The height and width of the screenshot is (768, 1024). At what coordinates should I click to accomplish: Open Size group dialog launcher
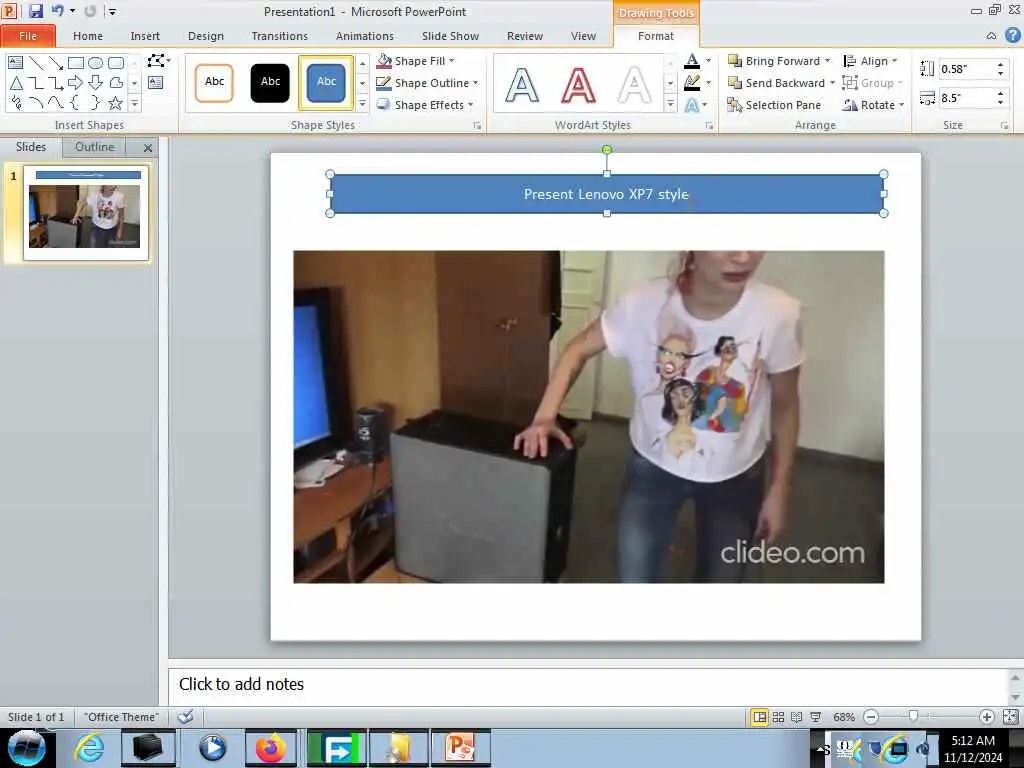(1004, 125)
